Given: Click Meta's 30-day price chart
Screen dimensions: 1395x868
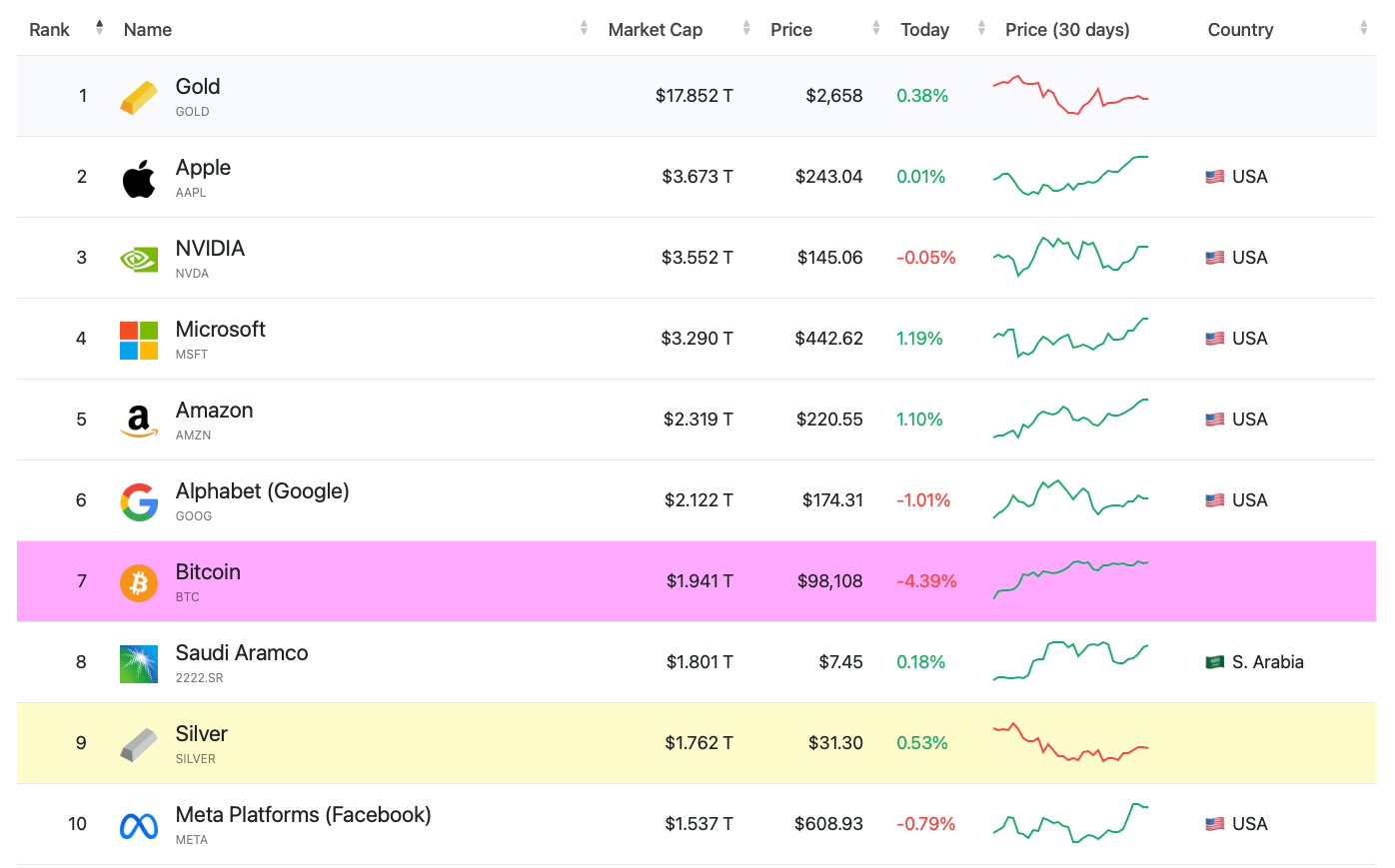Looking at the screenshot, I should 1070,823.
